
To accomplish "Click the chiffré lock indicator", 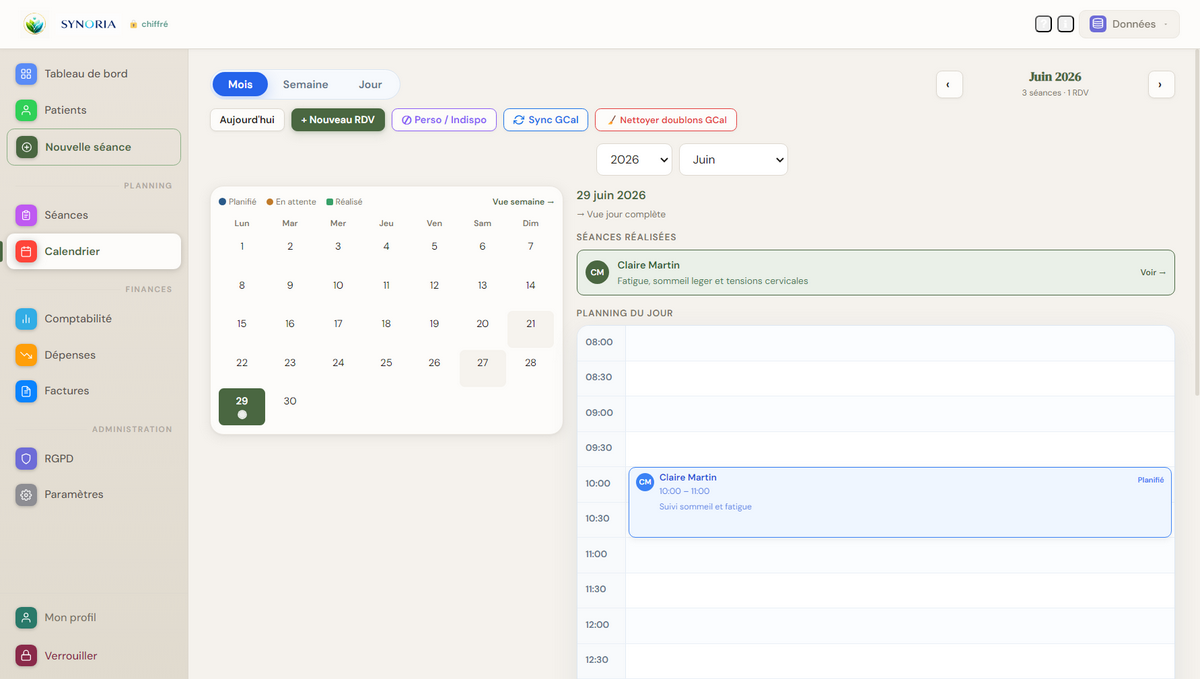I will point(148,24).
